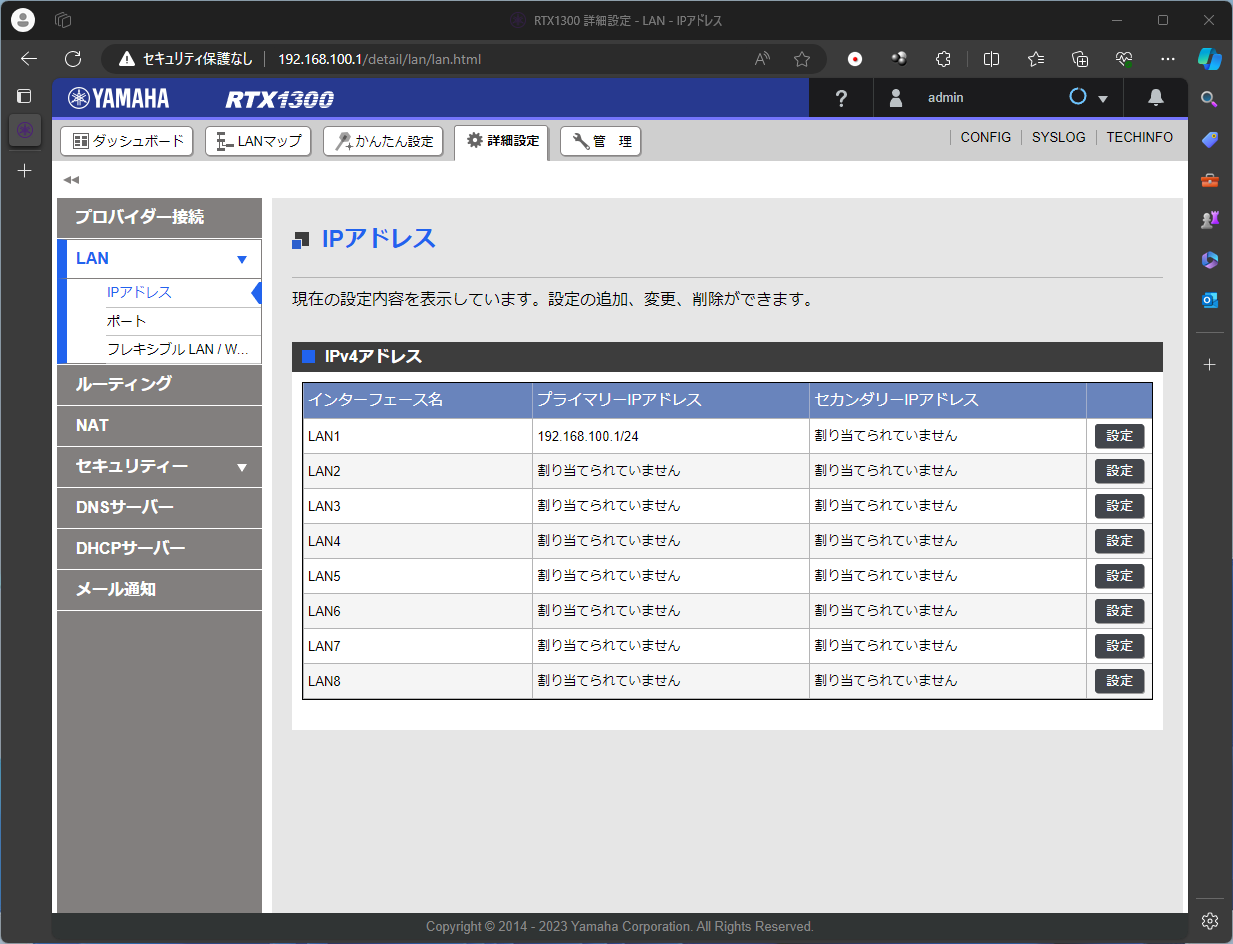Switch to the LANマップ tab

coord(258,141)
